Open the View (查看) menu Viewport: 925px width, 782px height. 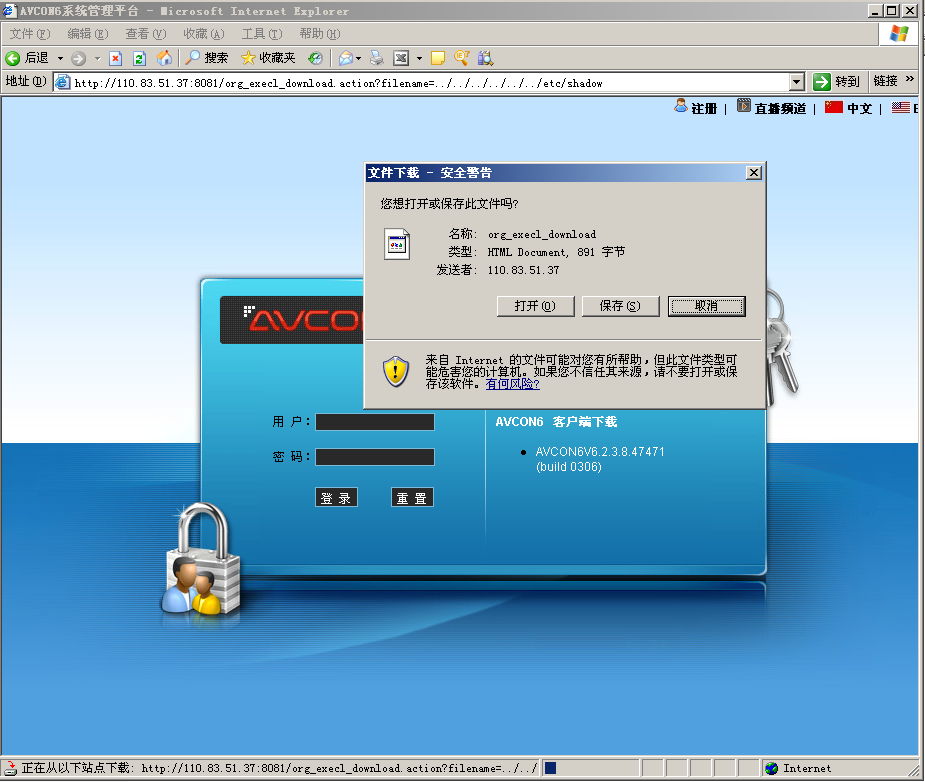[146, 34]
